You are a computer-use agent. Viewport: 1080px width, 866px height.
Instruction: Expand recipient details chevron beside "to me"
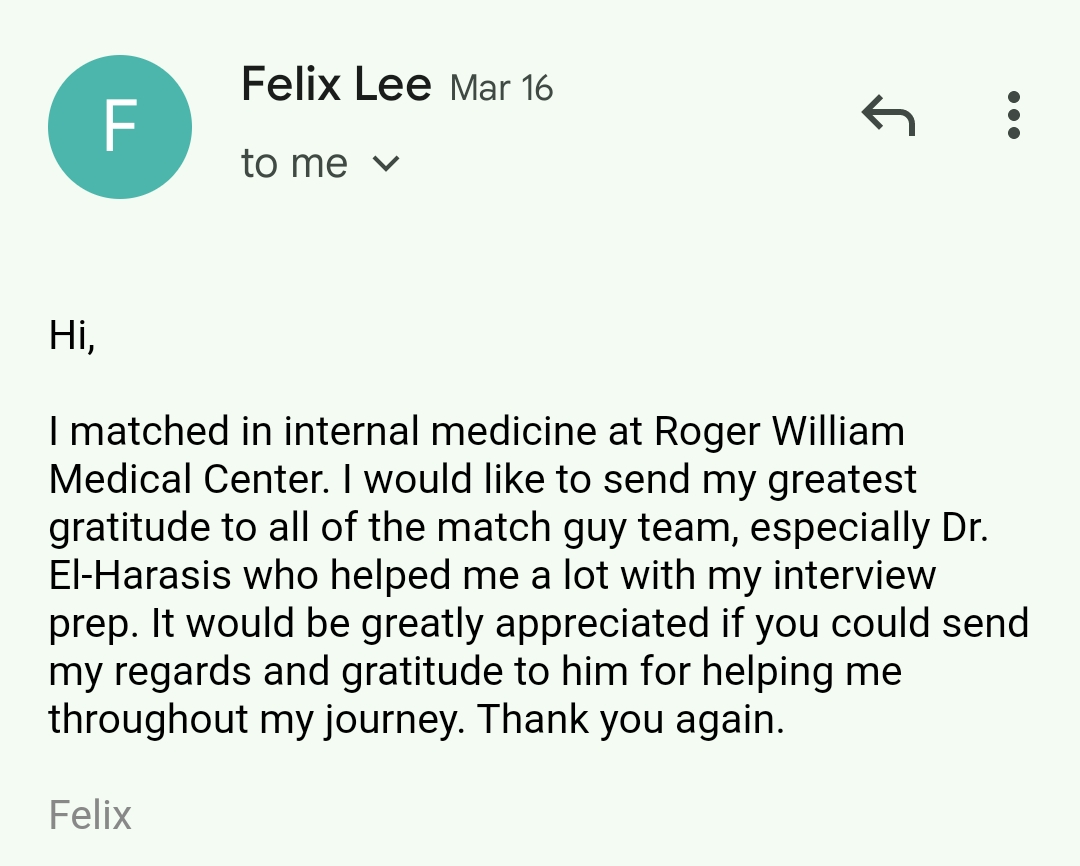tap(385, 164)
